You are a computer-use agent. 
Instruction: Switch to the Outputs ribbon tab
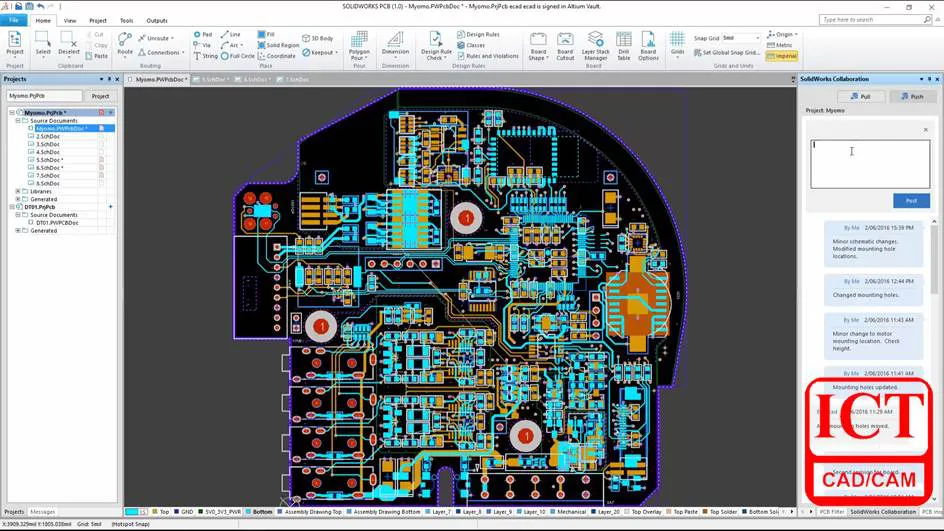tap(157, 20)
